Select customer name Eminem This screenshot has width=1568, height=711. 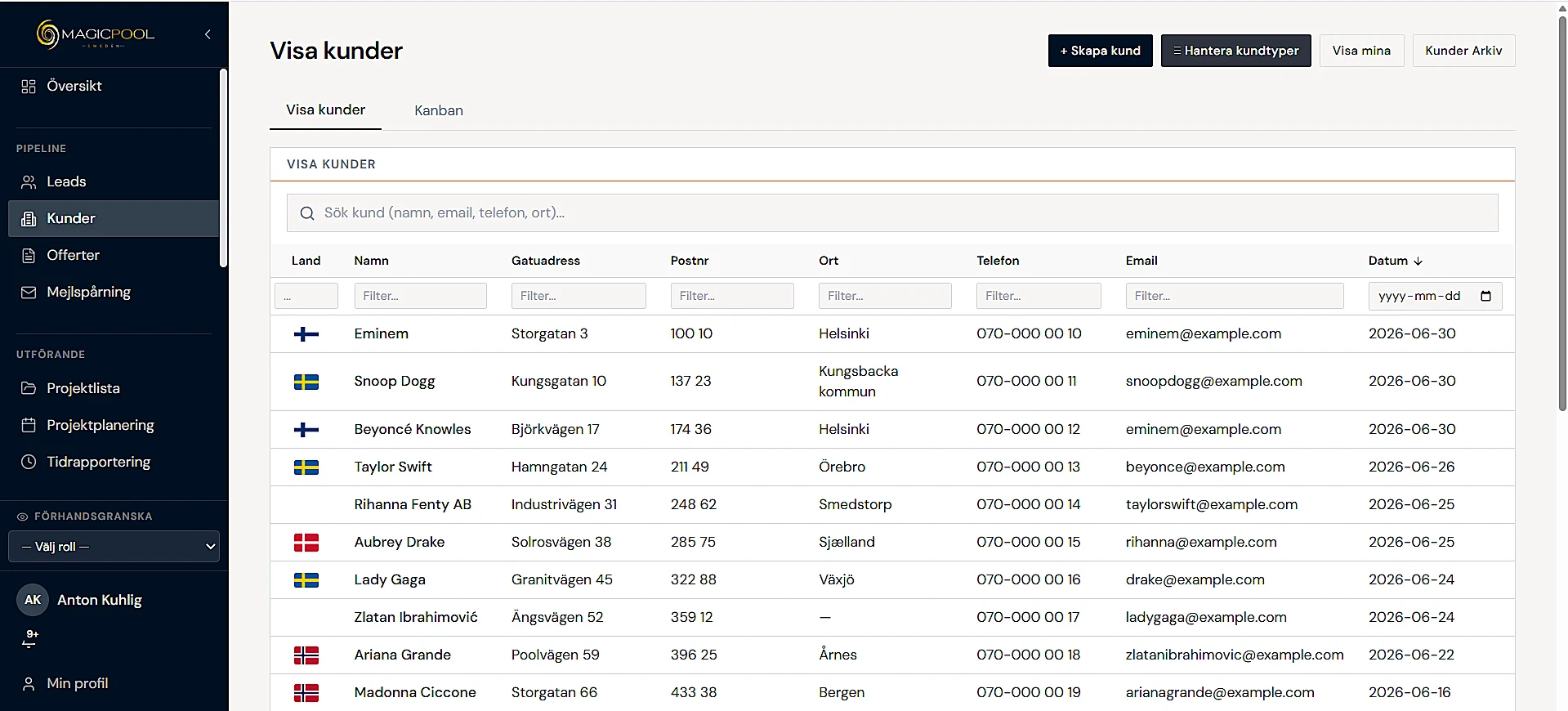coord(382,334)
